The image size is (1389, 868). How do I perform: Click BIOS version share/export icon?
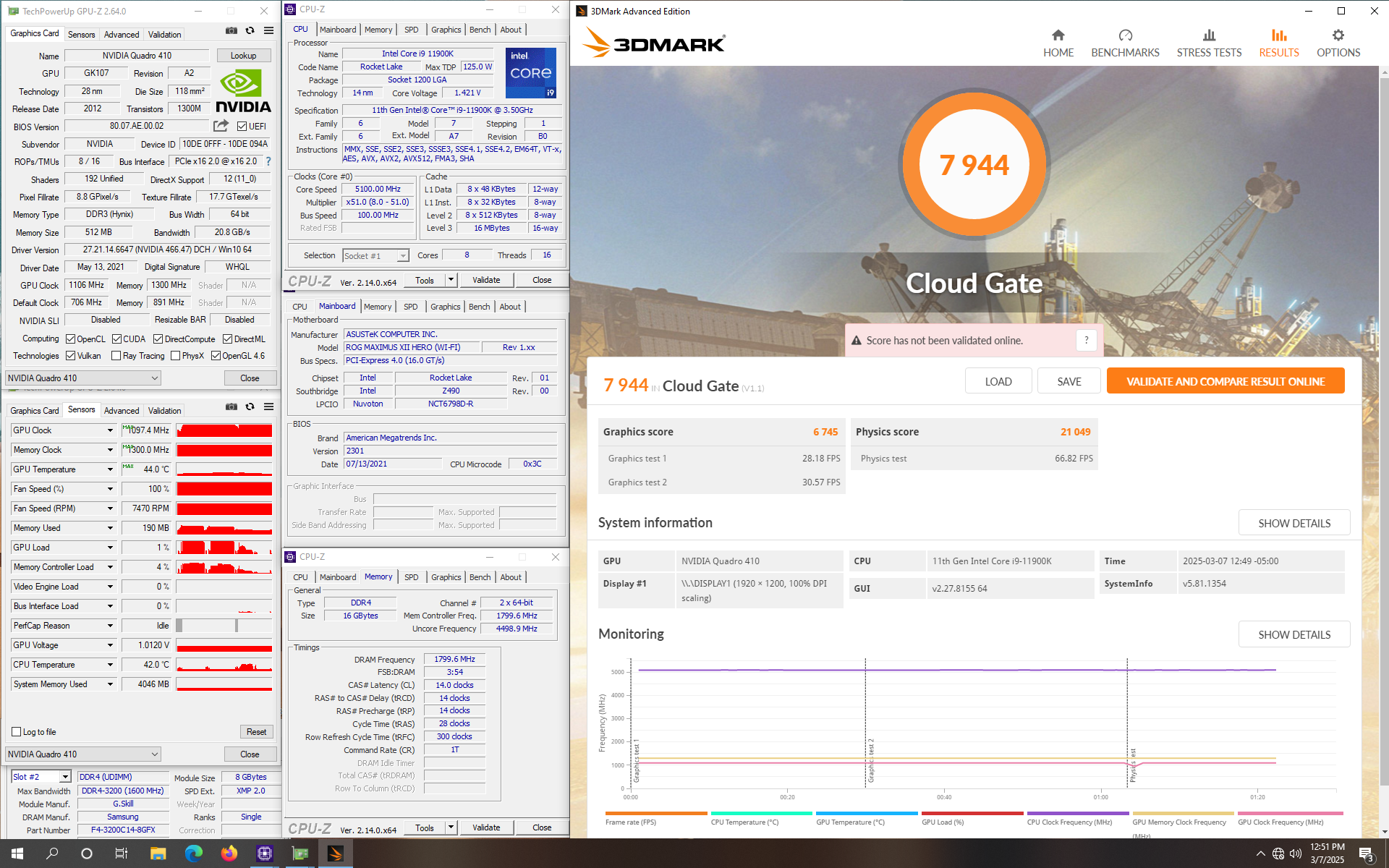coord(221,126)
